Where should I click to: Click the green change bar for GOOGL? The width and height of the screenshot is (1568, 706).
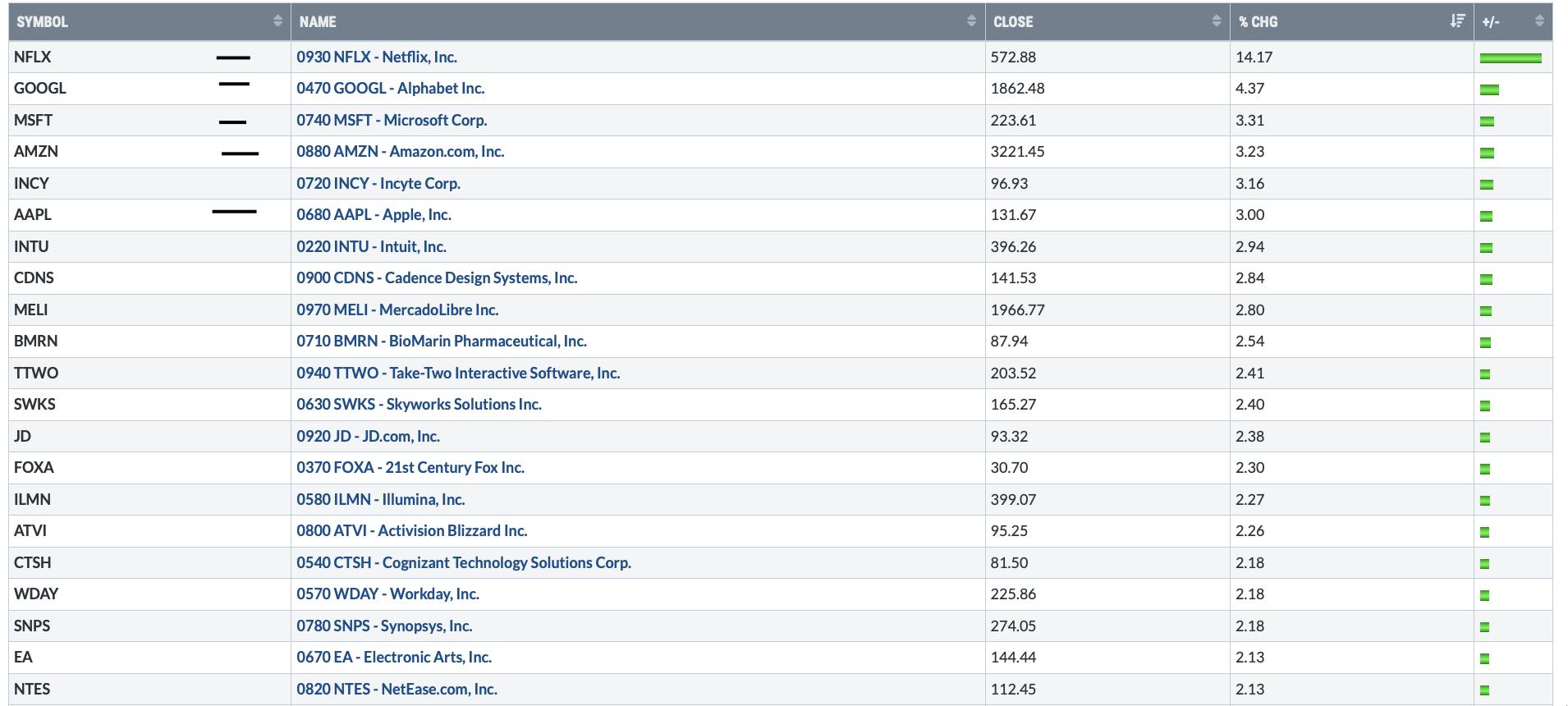pos(1489,89)
